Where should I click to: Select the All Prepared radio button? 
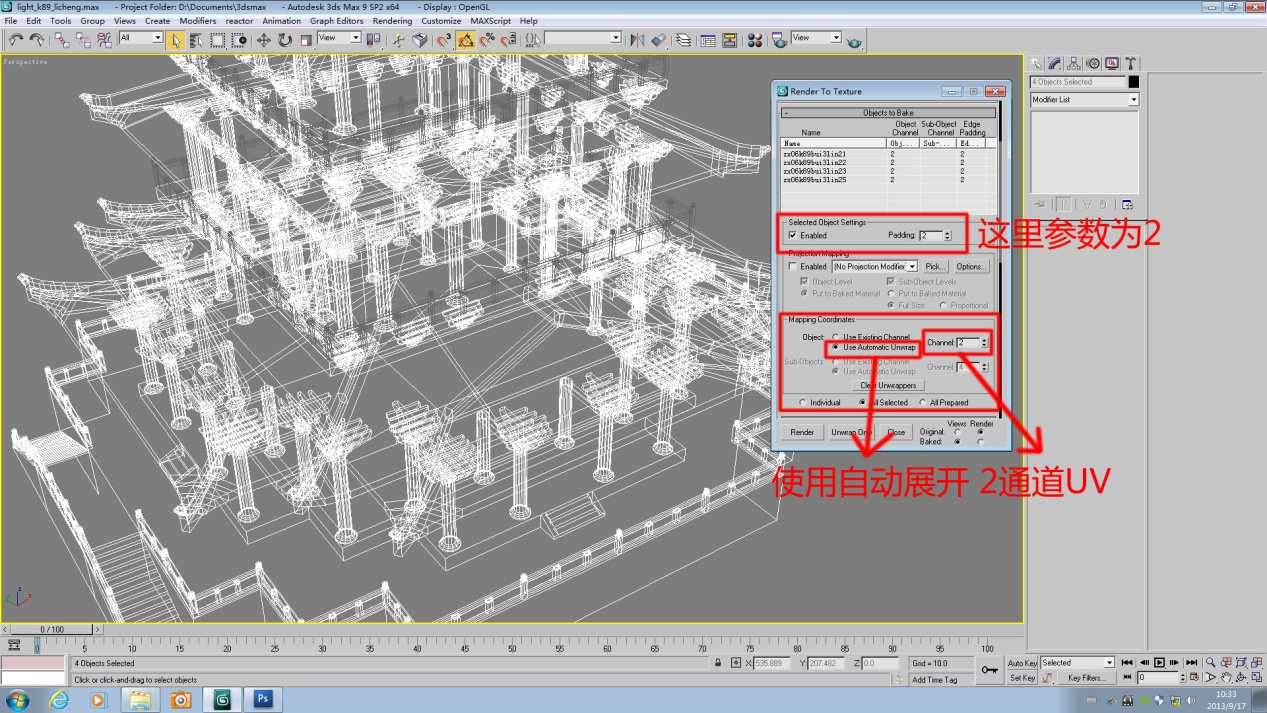click(x=922, y=403)
